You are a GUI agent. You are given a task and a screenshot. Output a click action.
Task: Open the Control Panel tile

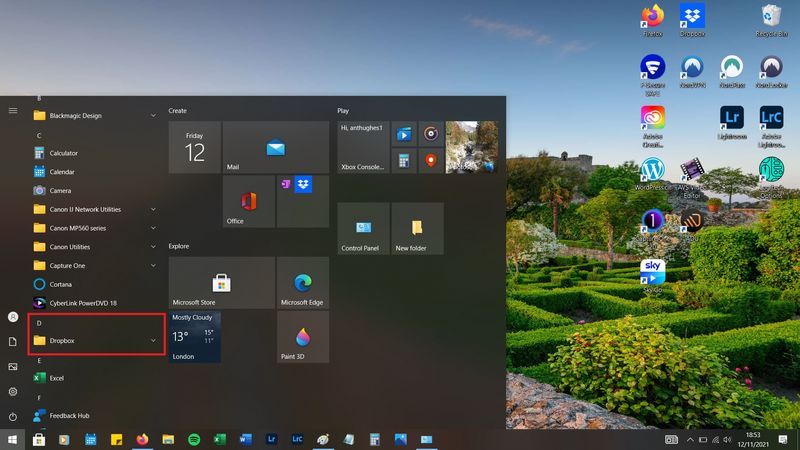pos(363,229)
